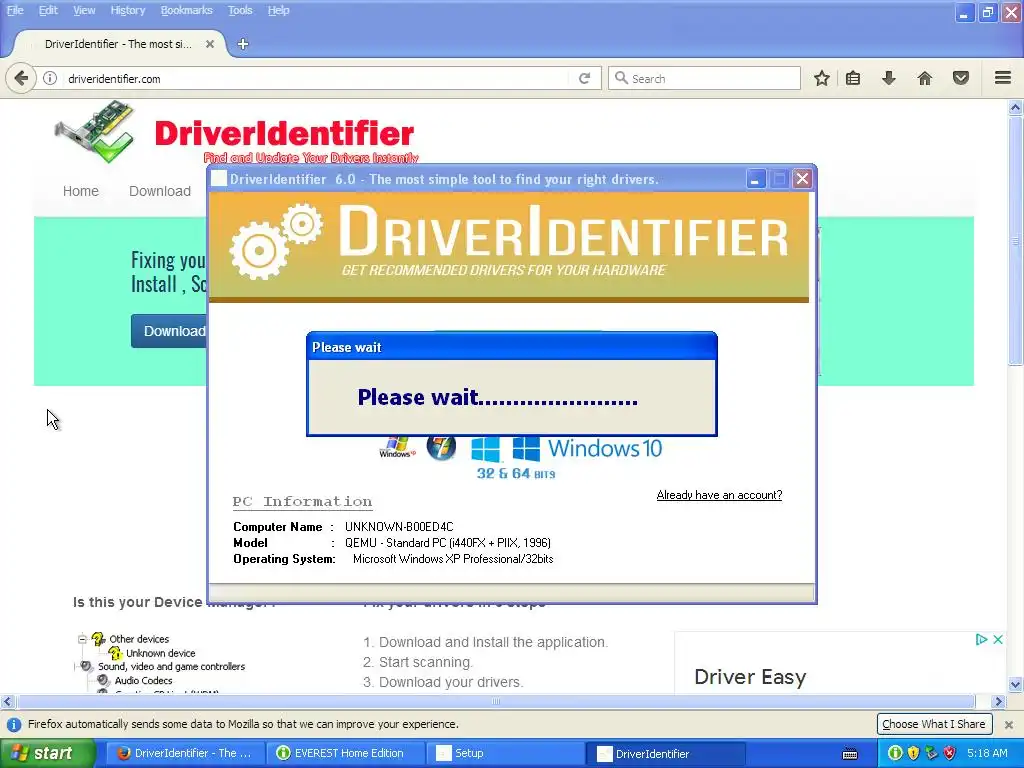
Task: Click the network devices tray icon
Action: tap(931, 754)
